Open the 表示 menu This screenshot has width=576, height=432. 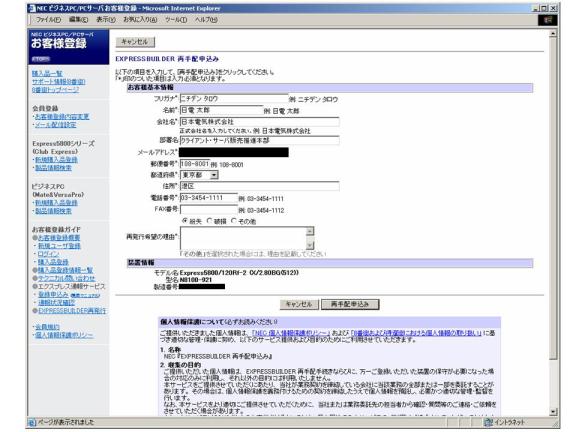[106, 19]
